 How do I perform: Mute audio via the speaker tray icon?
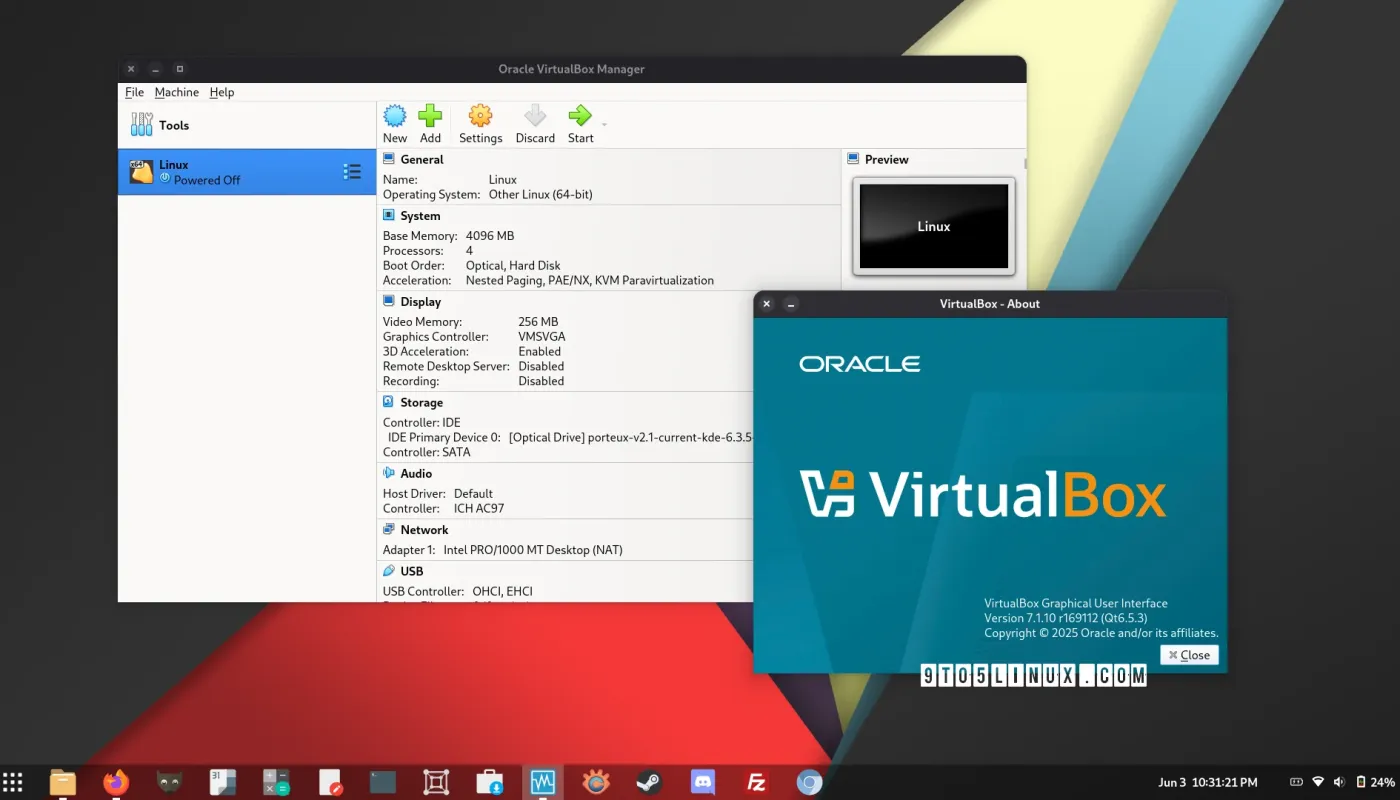tap(1339, 782)
